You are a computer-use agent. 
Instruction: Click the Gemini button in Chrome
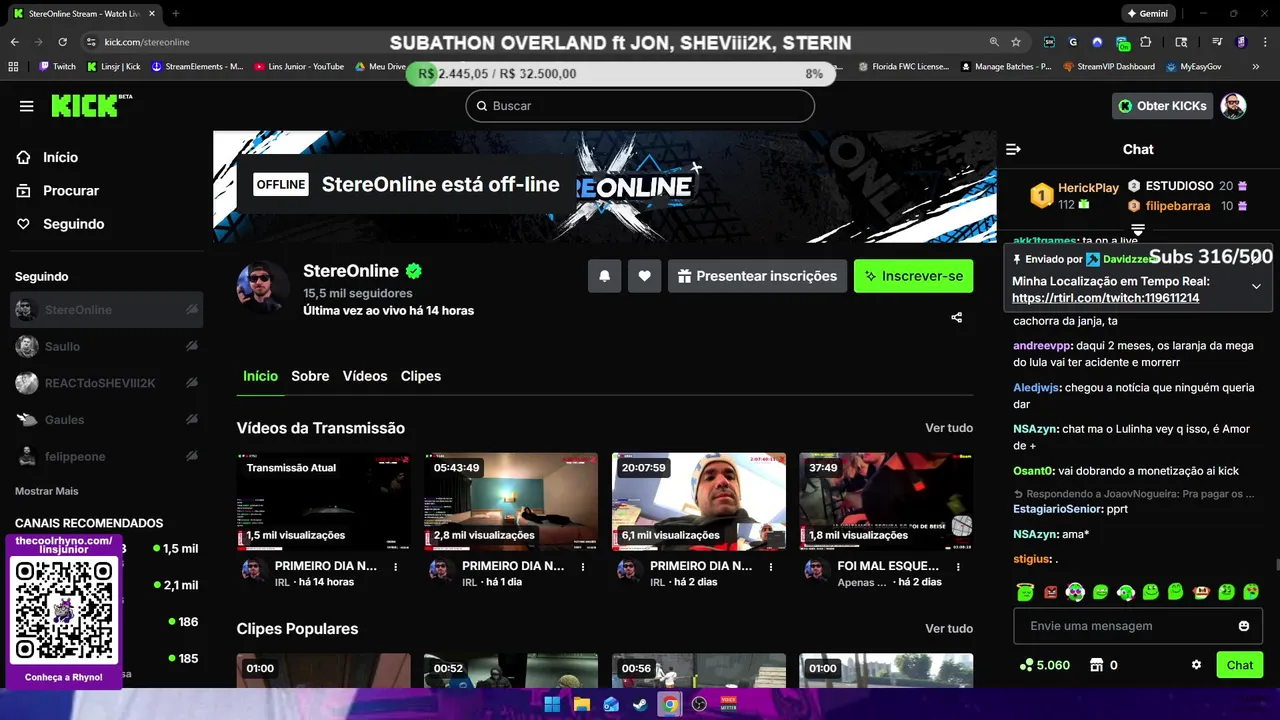click(1147, 14)
